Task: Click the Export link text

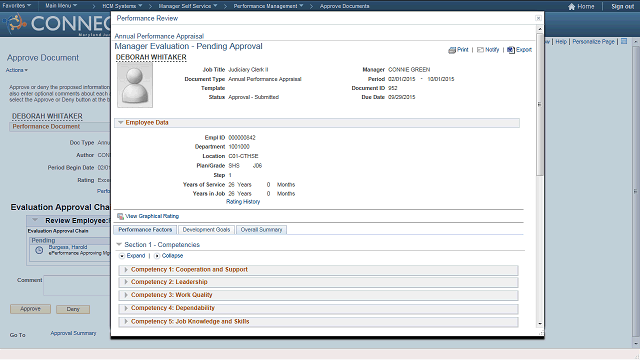Action: coord(524,50)
